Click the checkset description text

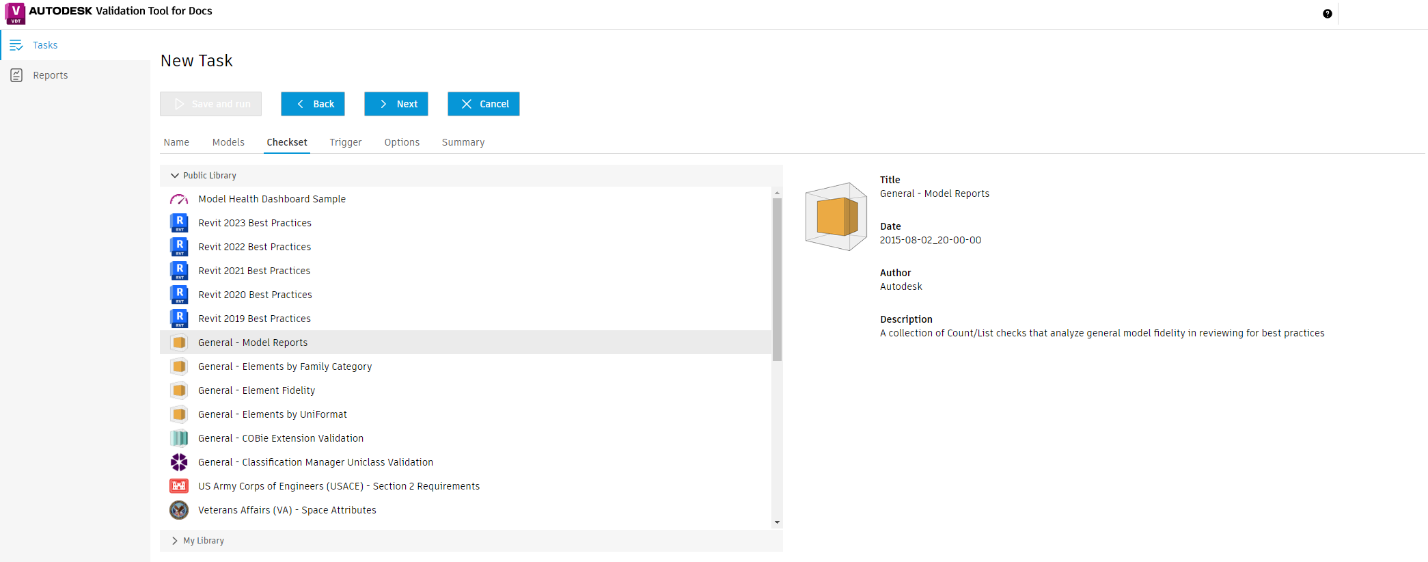(x=1102, y=333)
